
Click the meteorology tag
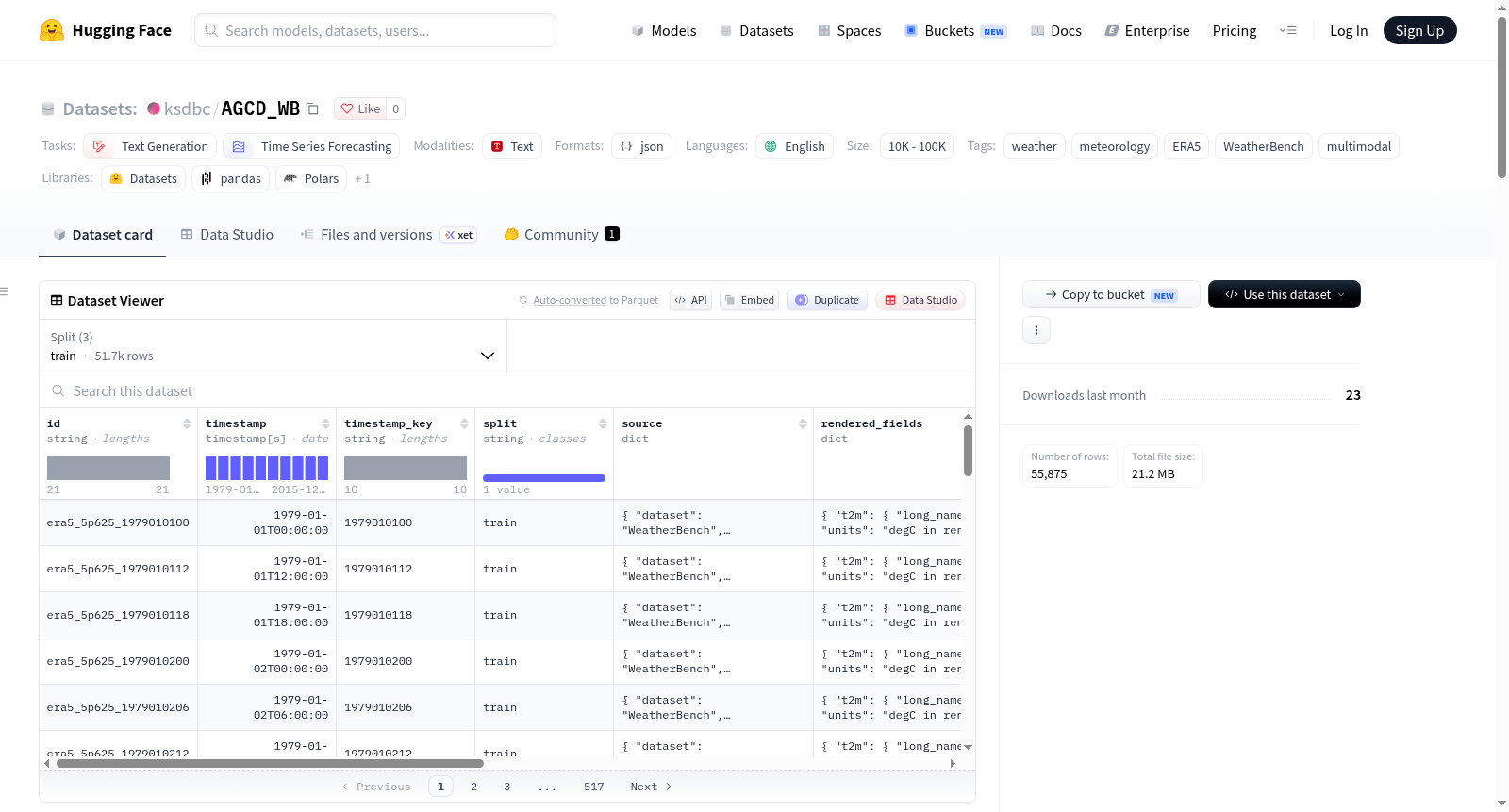1115,146
